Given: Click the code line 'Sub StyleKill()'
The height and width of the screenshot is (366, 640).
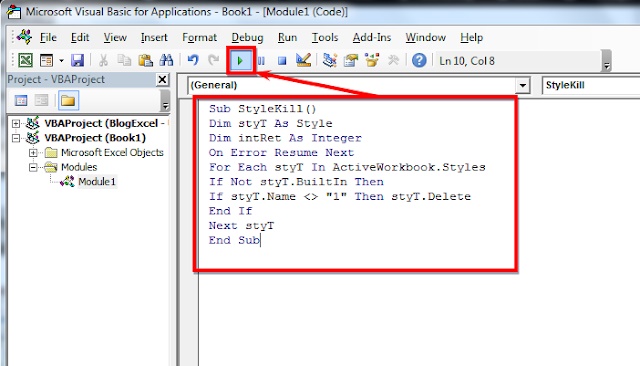Looking at the screenshot, I should pyautogui.click(x=262, y=109).
